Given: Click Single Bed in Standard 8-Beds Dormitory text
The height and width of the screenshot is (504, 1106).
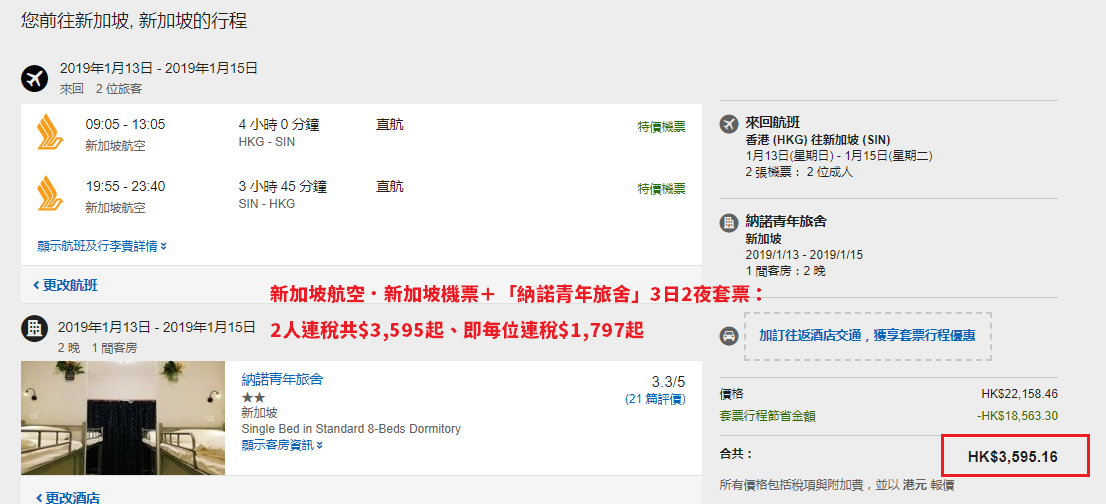Looking at the screenshot, I should coord(351,429).
